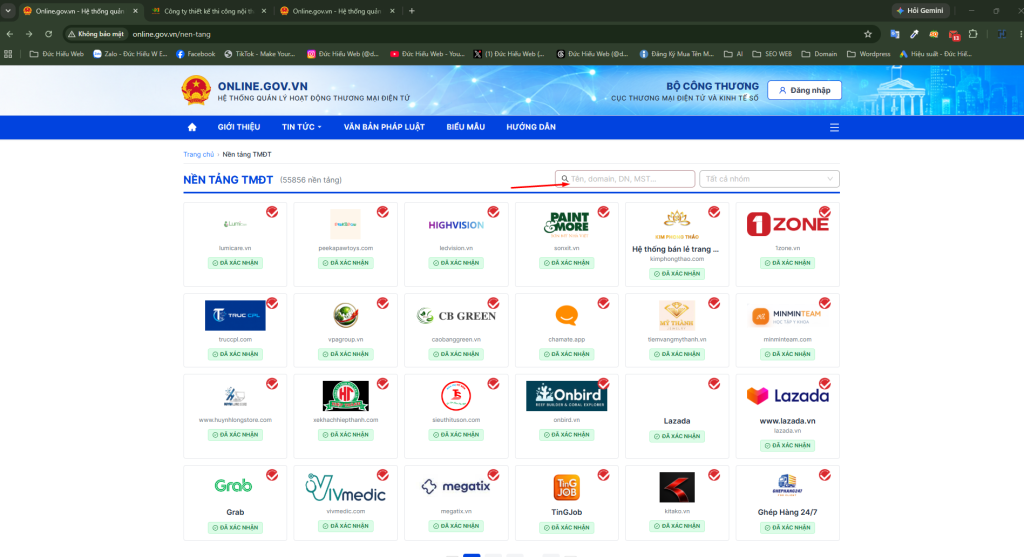This screenshot has height=557, width=1024.
Task: Open the VĂN BẢN PHÁP LUẬT menu item
Action: (384, 127)
